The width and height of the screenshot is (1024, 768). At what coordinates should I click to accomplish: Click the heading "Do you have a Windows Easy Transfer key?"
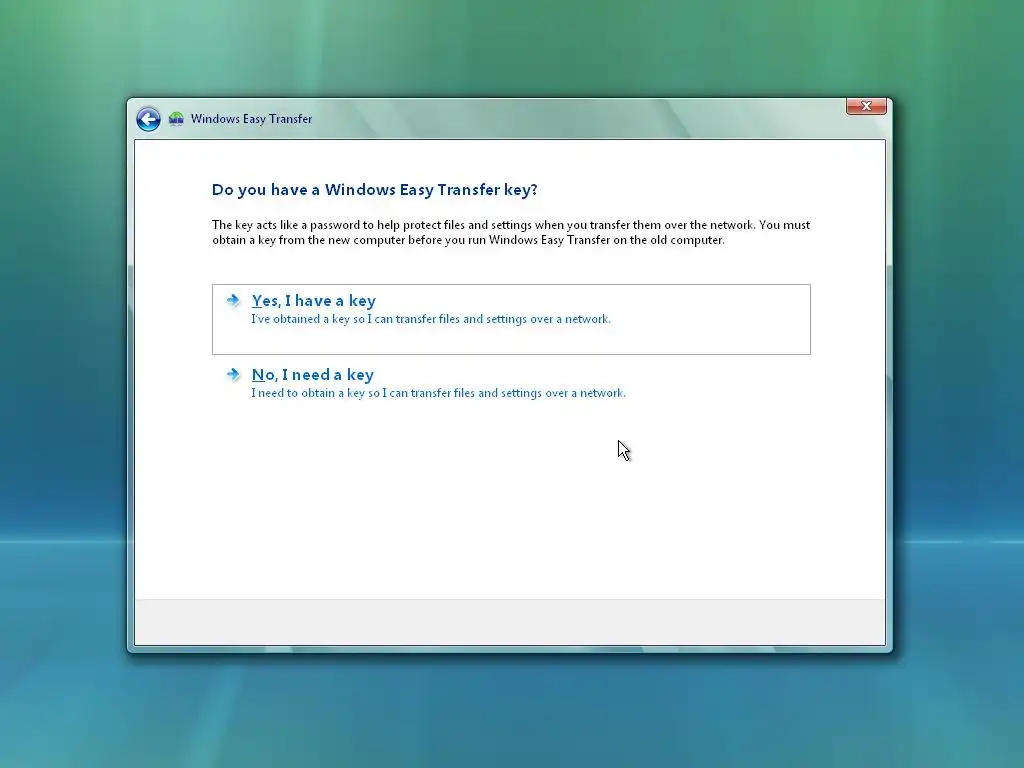pos(375,190)
